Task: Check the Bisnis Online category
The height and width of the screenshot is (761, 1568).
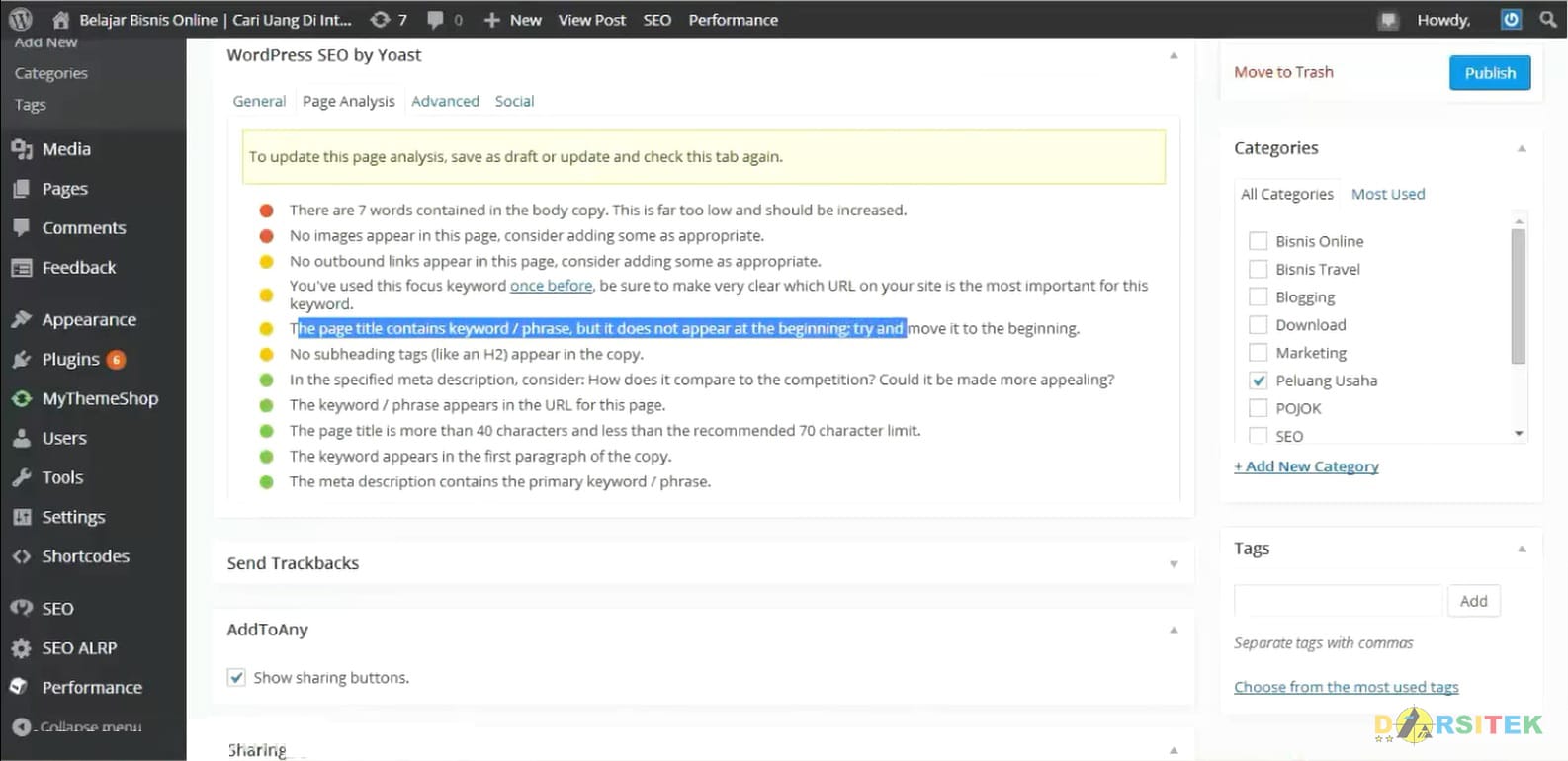Action: 1259,241
